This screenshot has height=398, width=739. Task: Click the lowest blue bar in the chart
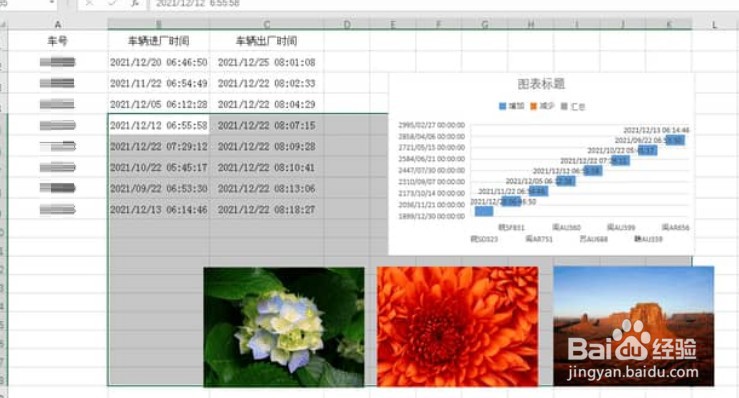click(x=484, y=211)
